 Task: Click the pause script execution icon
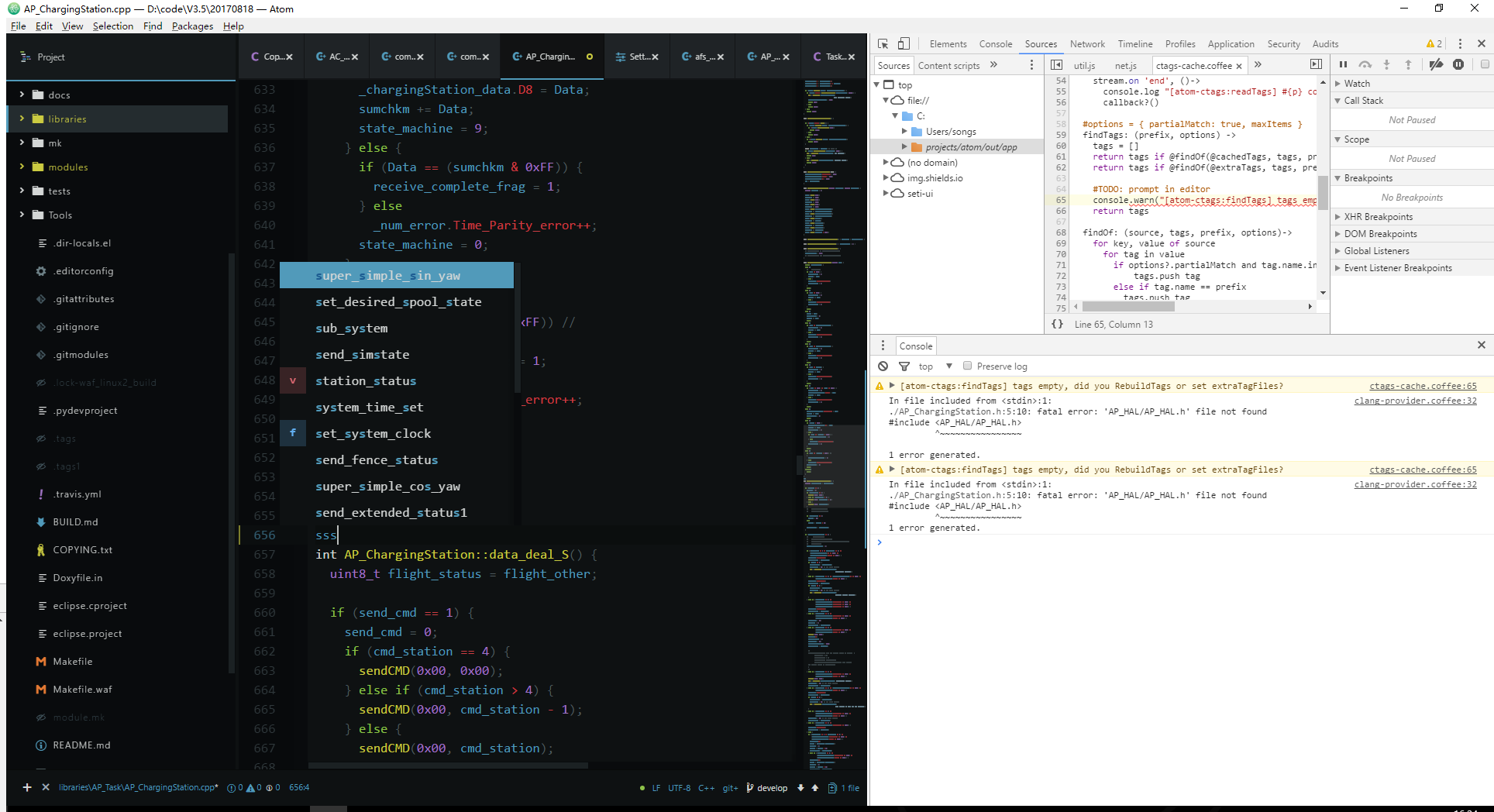click(x=1343, y=65)
